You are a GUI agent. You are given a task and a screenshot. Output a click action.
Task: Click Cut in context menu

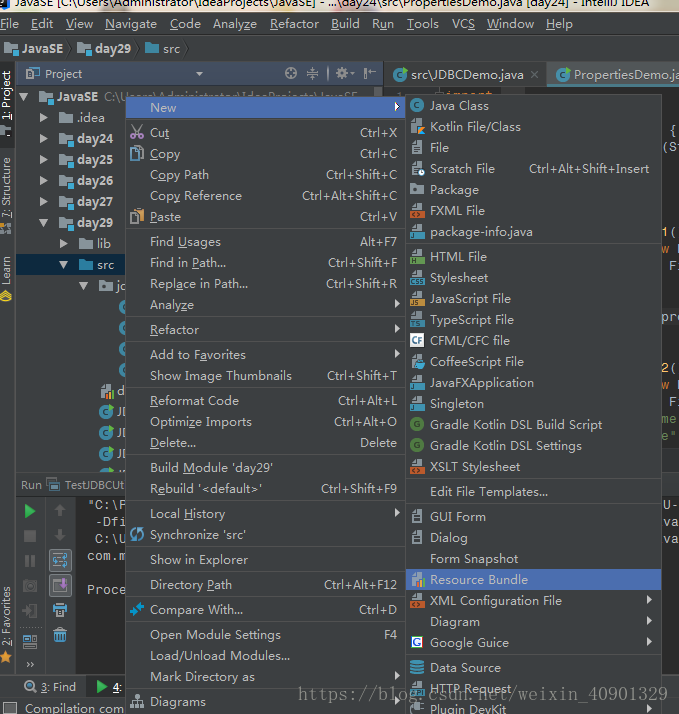coord(265,133)
